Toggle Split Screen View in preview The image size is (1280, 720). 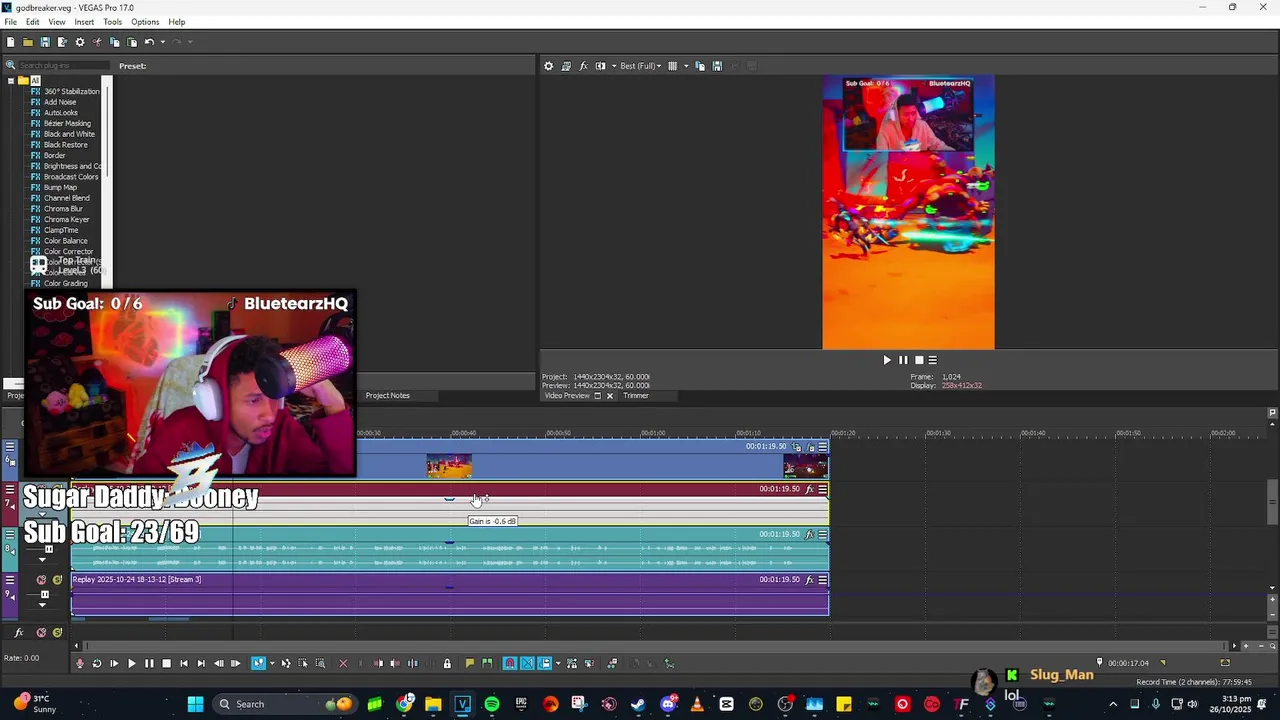click(600, 66)
